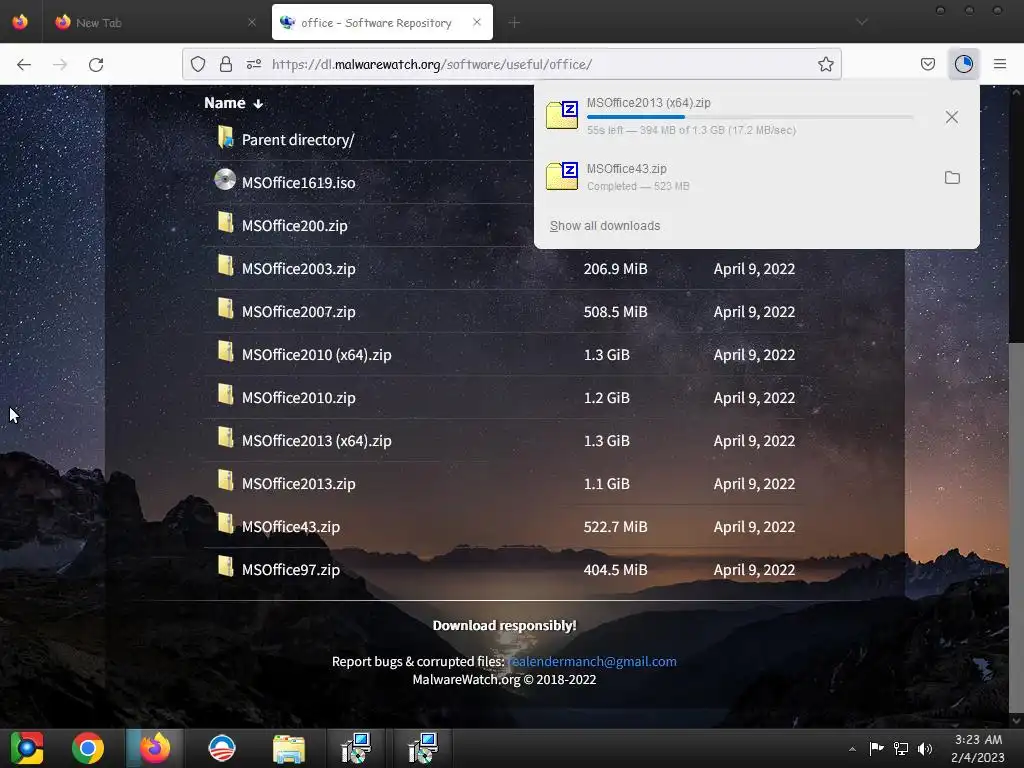
Task: Open the Firefox application menu
Action: [1000, 64]
